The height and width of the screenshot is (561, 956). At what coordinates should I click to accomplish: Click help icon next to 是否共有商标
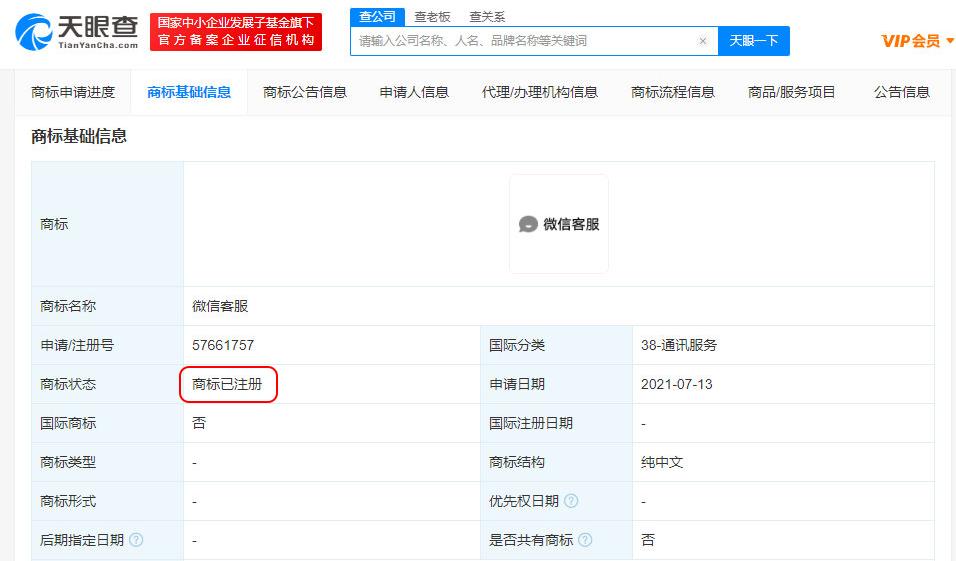(x=585, y=540)
